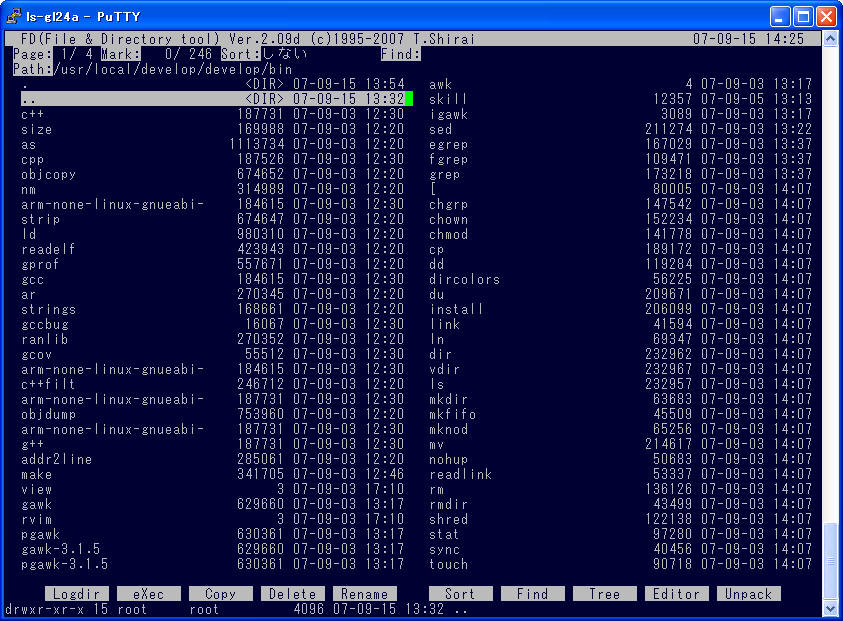
Task: Click the readlink file entry
Action: click(x=460, y=474)
